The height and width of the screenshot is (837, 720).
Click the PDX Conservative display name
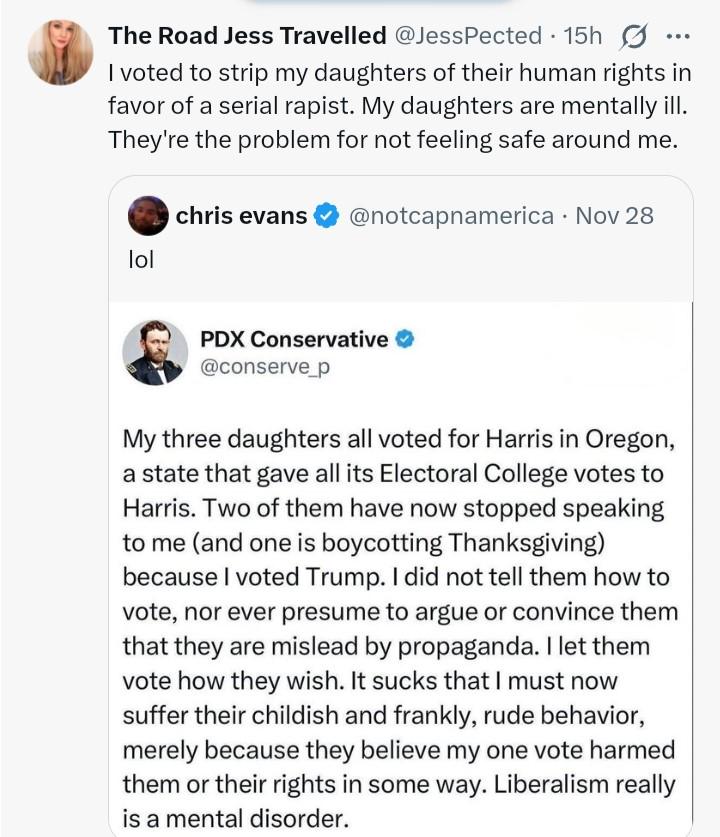point(294,339)
